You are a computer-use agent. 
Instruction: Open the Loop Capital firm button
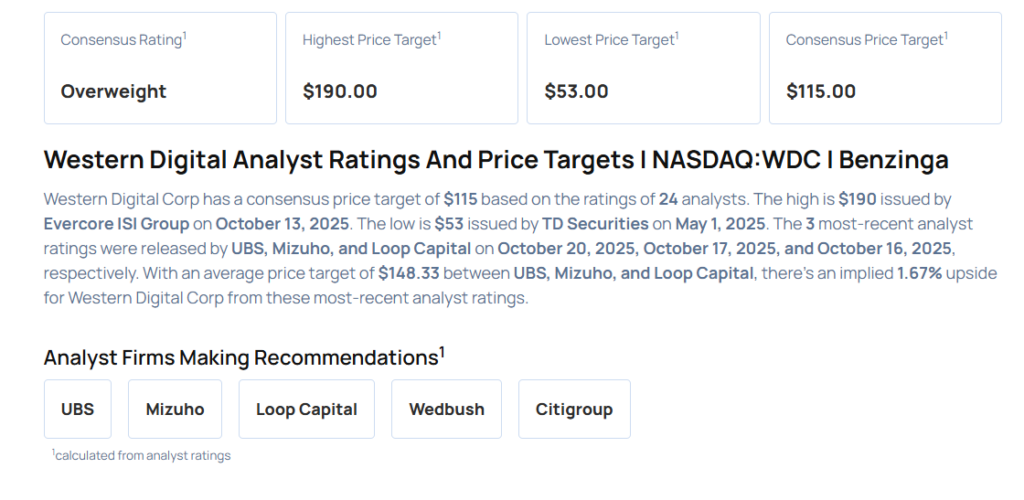(x=306, y=409)
